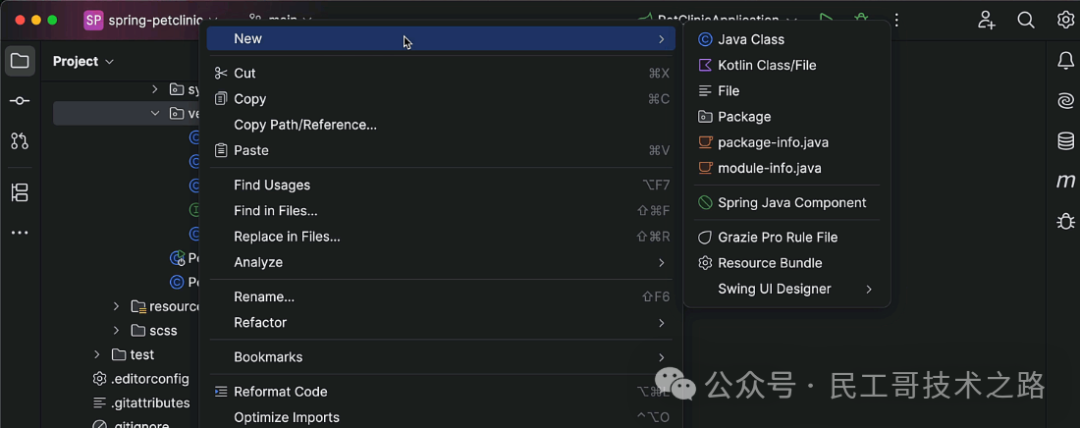Open IDE settings gear icon

coord(1066,20)
